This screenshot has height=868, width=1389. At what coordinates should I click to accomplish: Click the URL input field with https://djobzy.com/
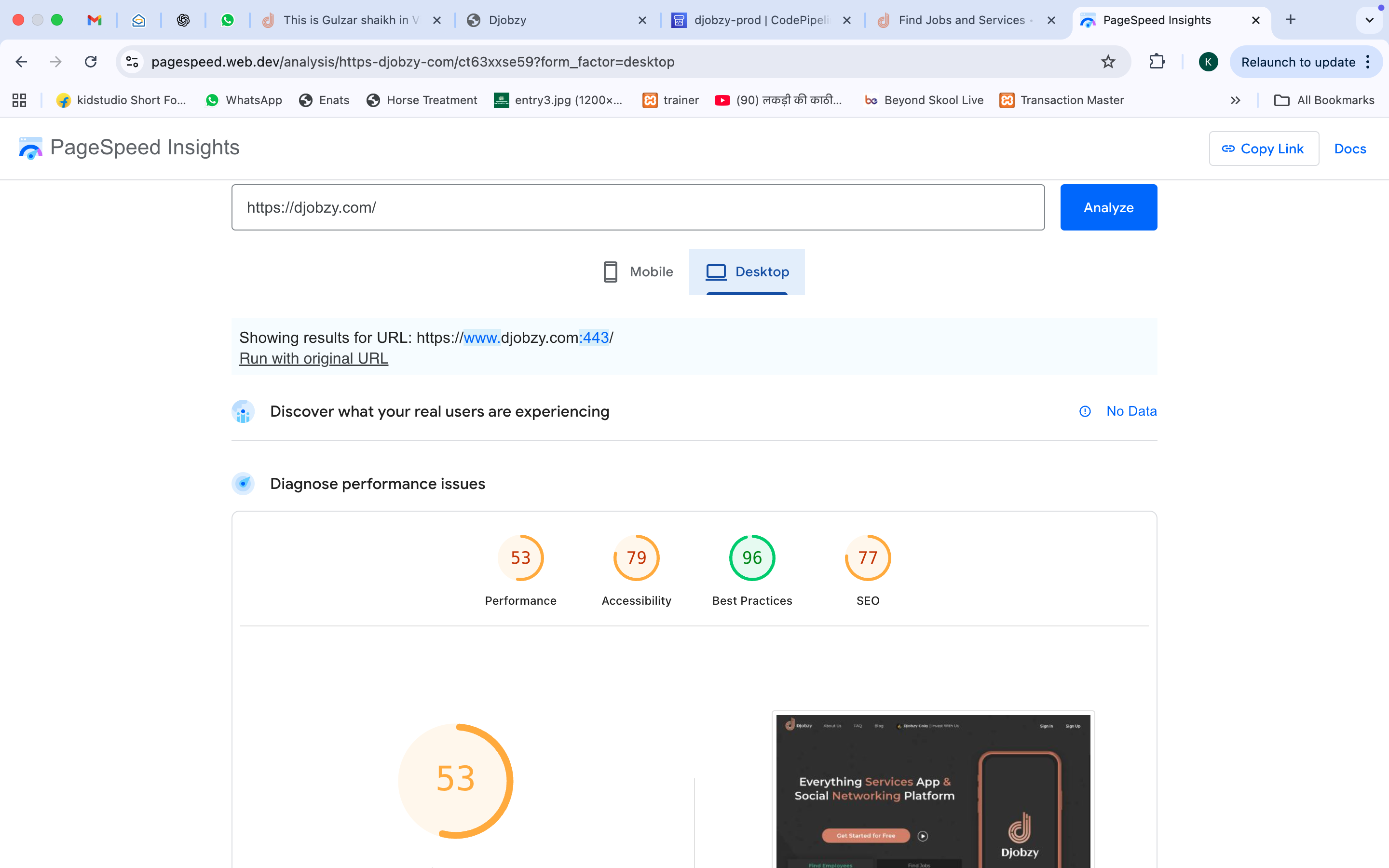[x=638, y=207]
